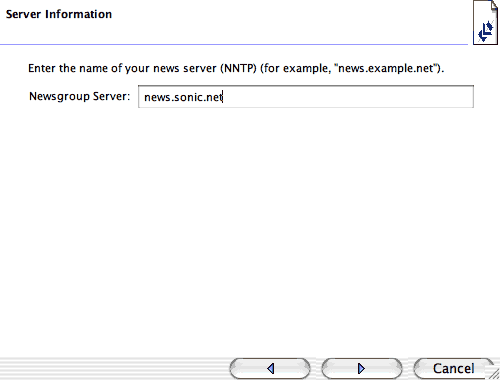Continue with the right arrow button
The height and width of the screenshot is (380, 500).
[362, 368]
